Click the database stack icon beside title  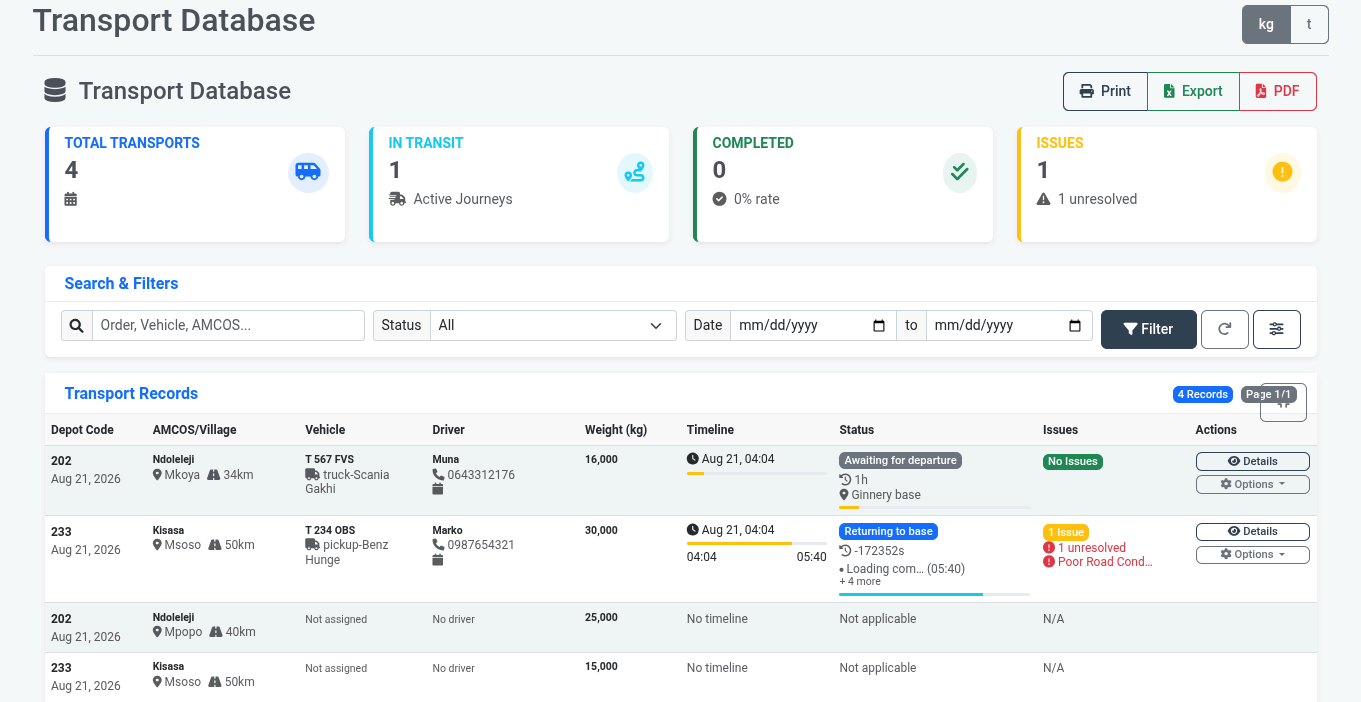55,91
